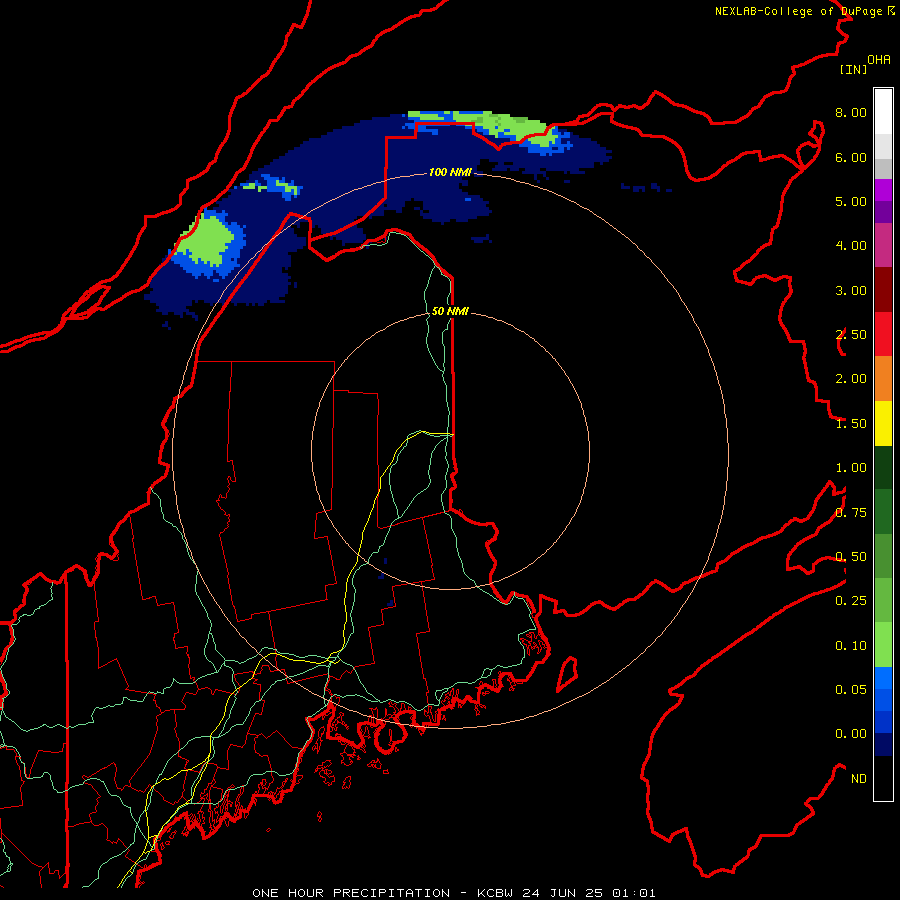Click the ND legend label
The image size is (900, 900).
click(859, 779)
